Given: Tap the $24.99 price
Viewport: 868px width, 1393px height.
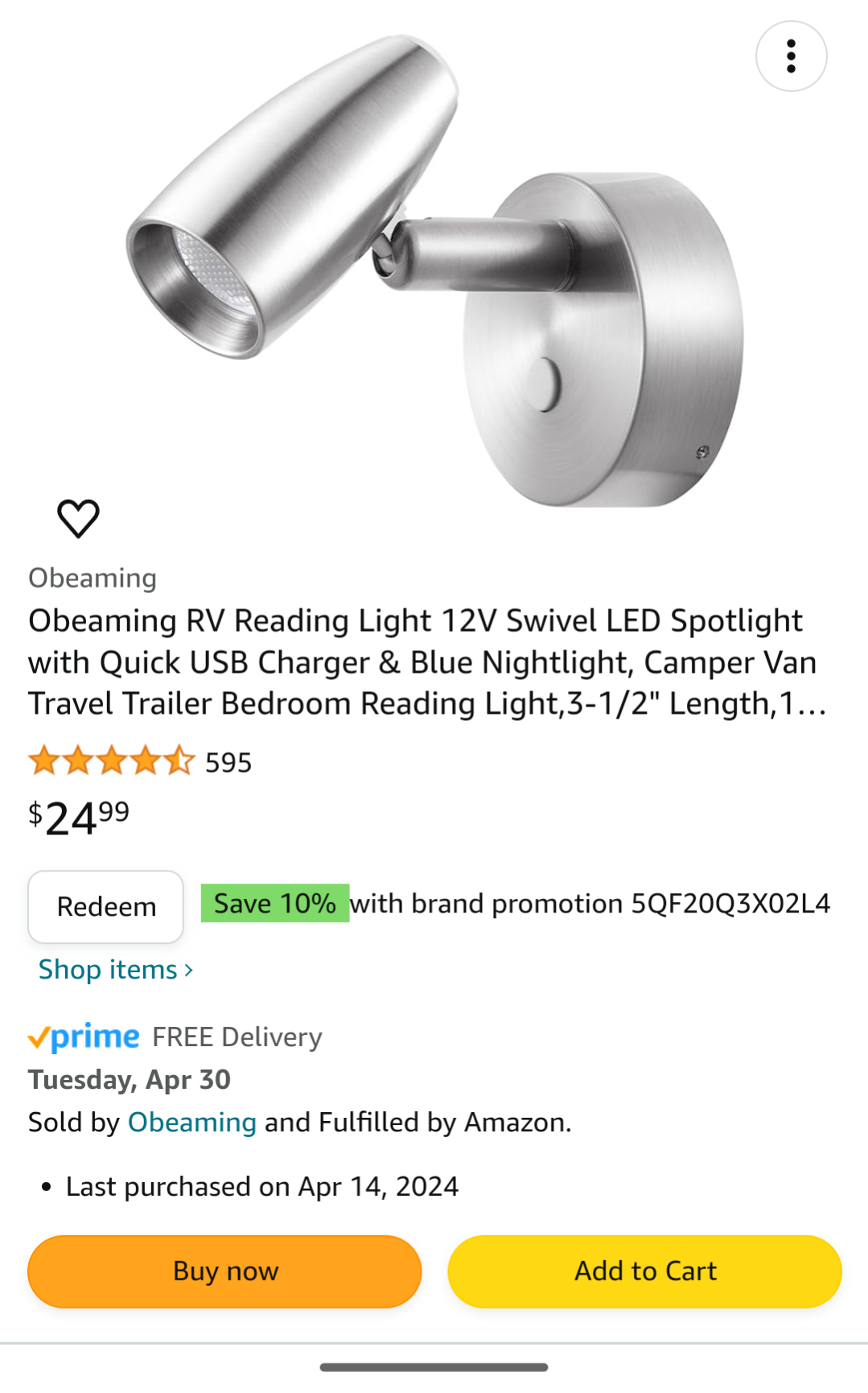Looking at the screenshot, I should click(x=79, y=818).
